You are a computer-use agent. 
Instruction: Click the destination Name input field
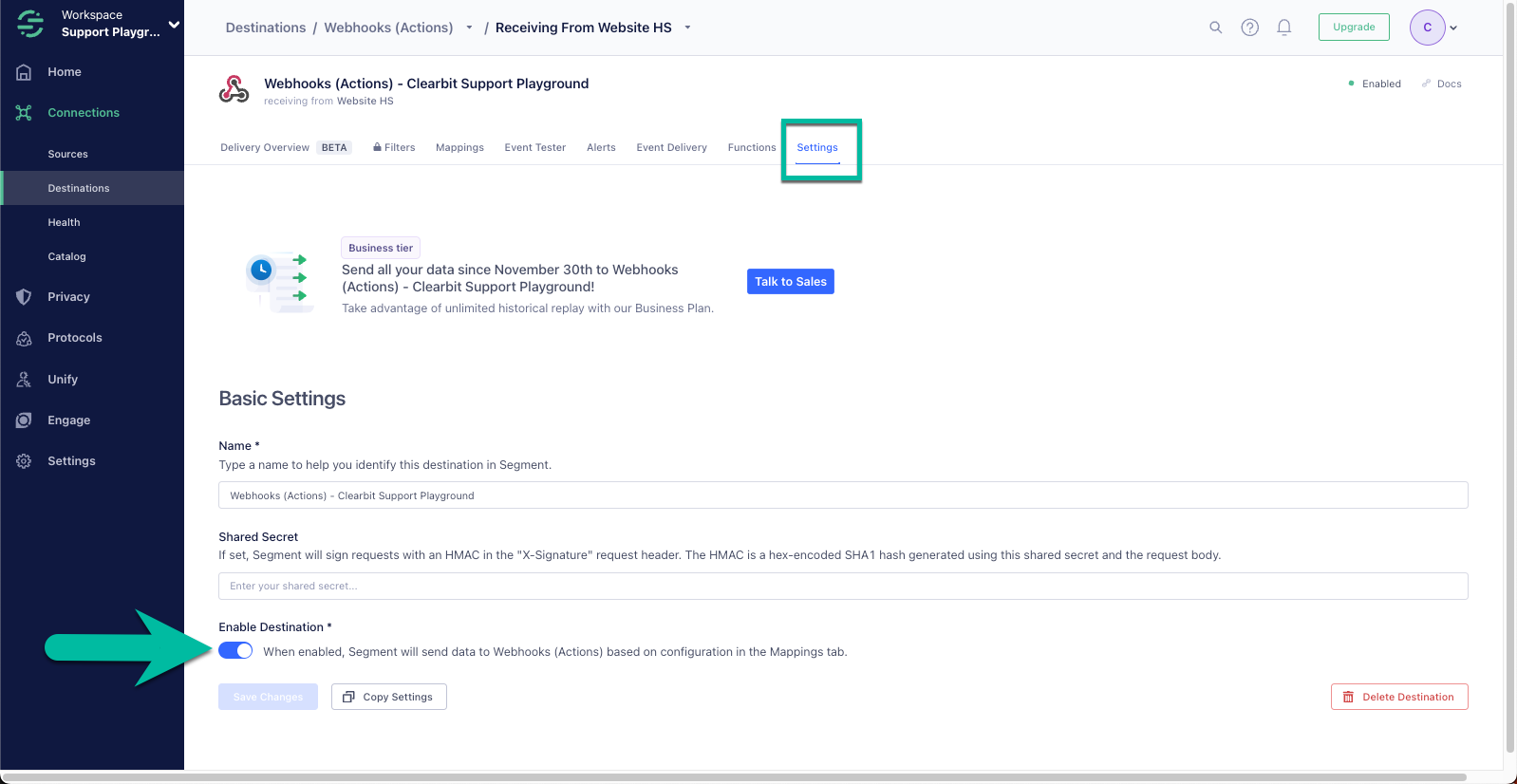(x=843, y=495)
